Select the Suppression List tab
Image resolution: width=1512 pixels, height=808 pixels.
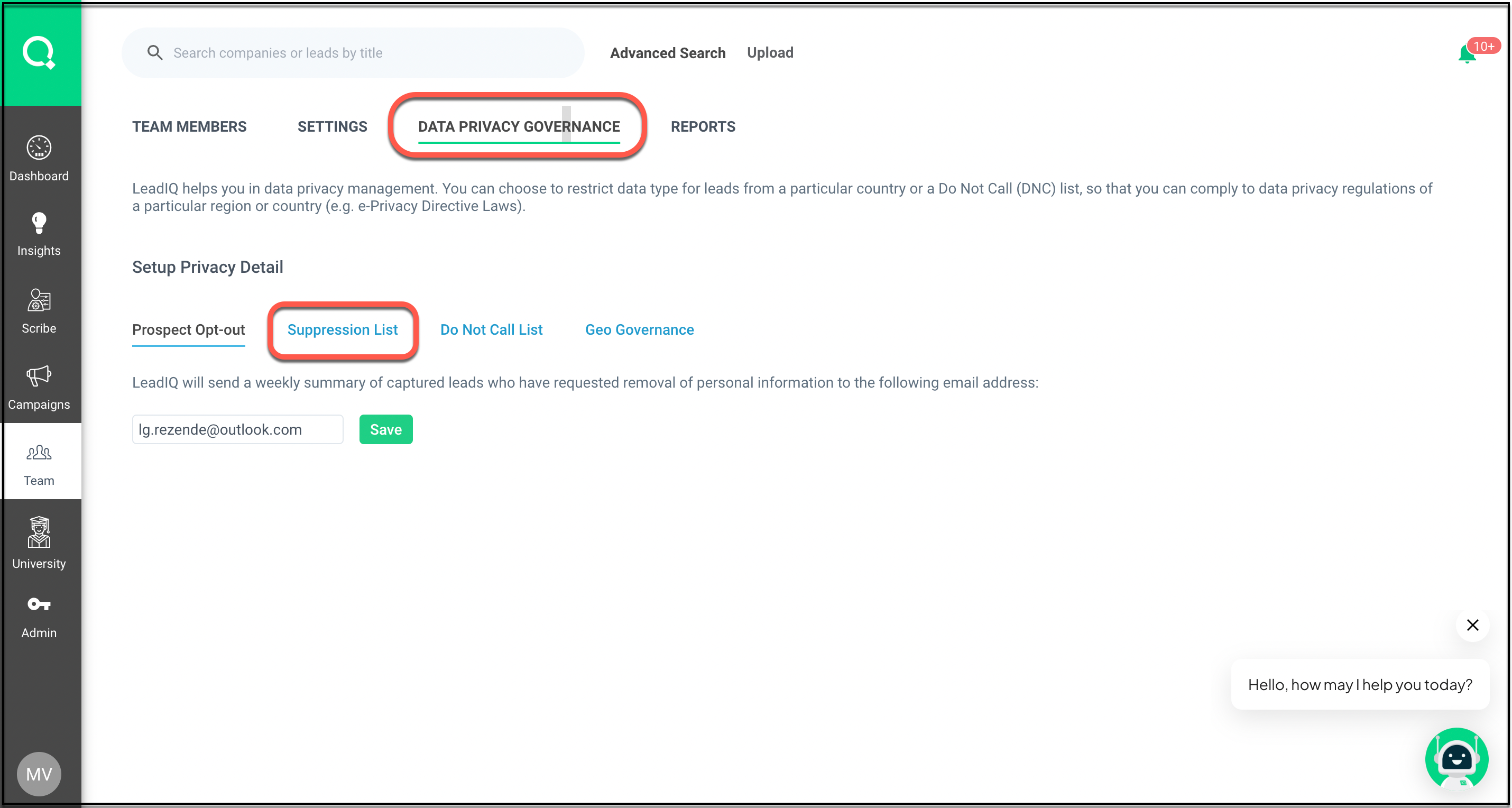click(x=342, y=329)
